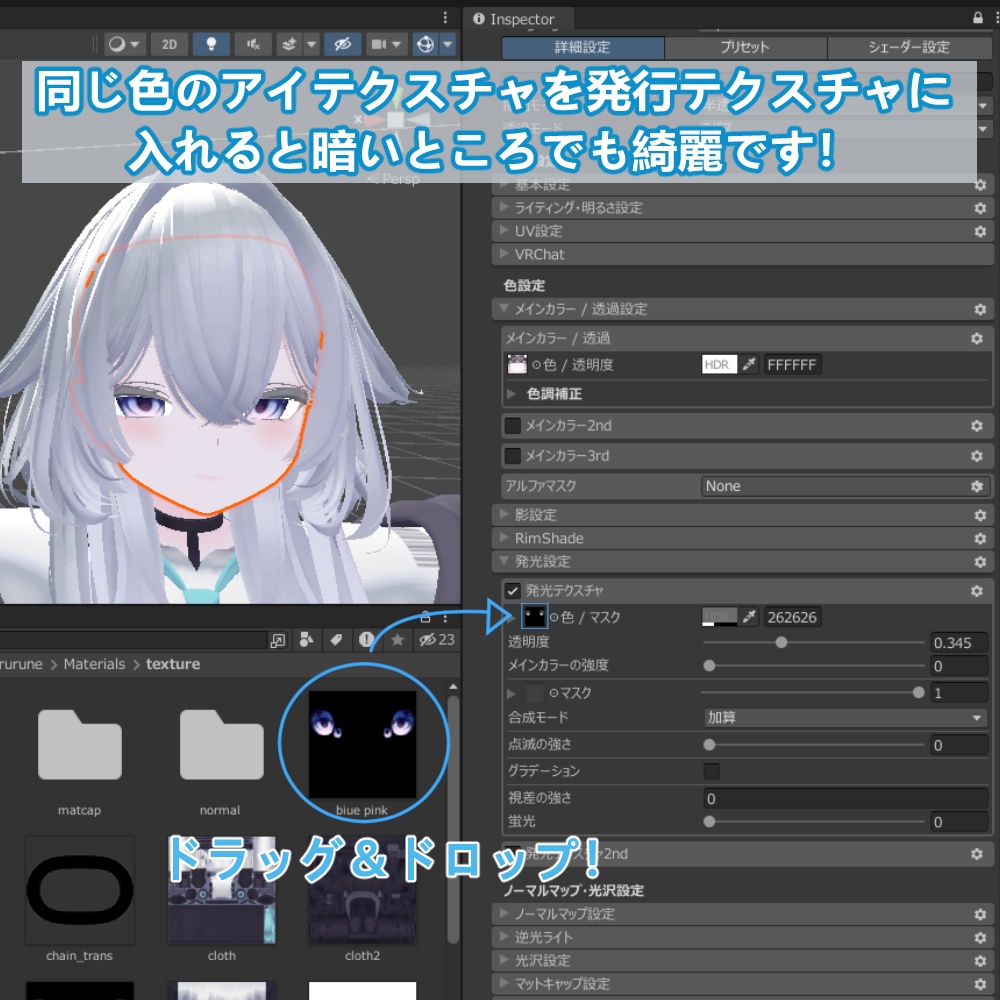Open the gizmos dropdown arrow
The width and height of the screenshot is (1000, 1000).
coord(448,44)
